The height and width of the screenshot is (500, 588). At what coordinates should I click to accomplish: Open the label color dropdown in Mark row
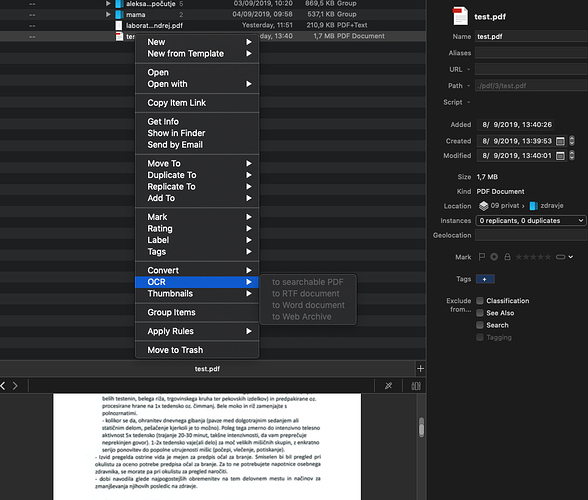click(564, 257)
